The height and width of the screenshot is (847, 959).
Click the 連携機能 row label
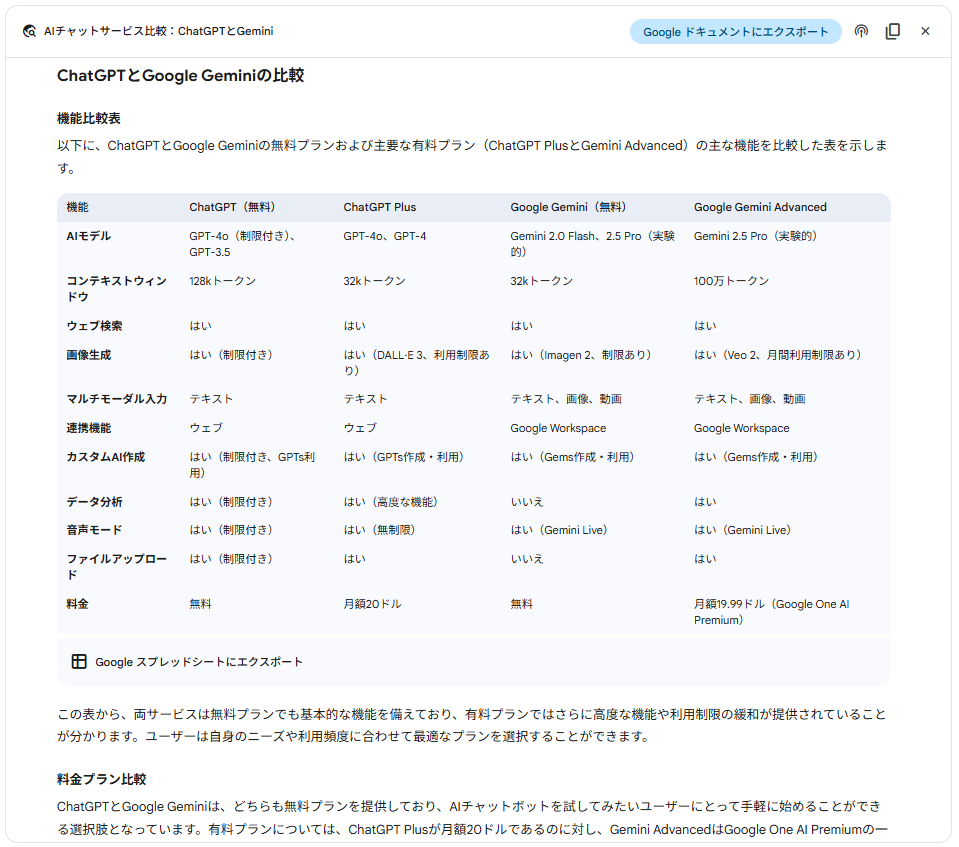tap(89, 428)
